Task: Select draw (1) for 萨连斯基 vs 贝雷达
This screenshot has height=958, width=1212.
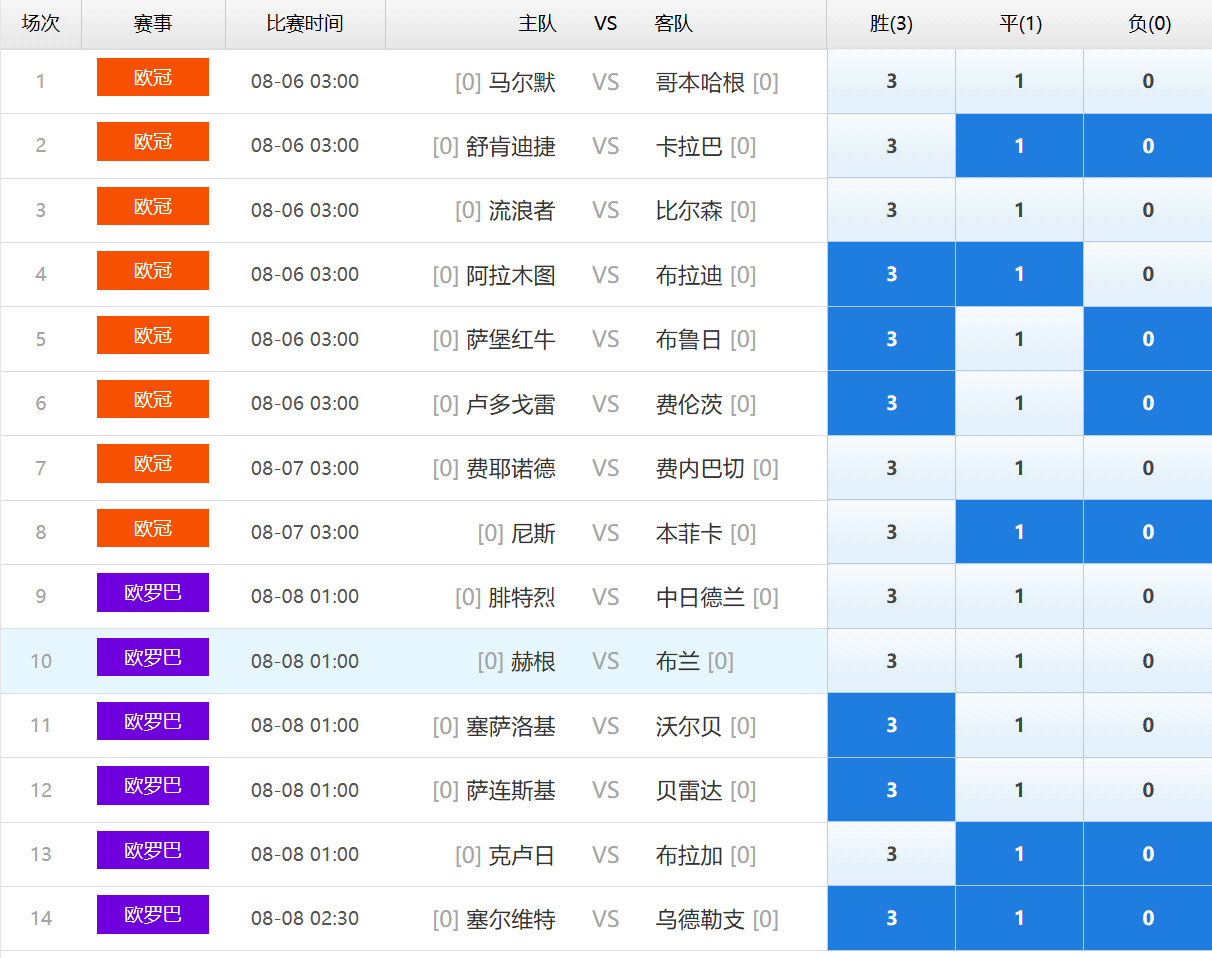Action: tap(1019, 790)
